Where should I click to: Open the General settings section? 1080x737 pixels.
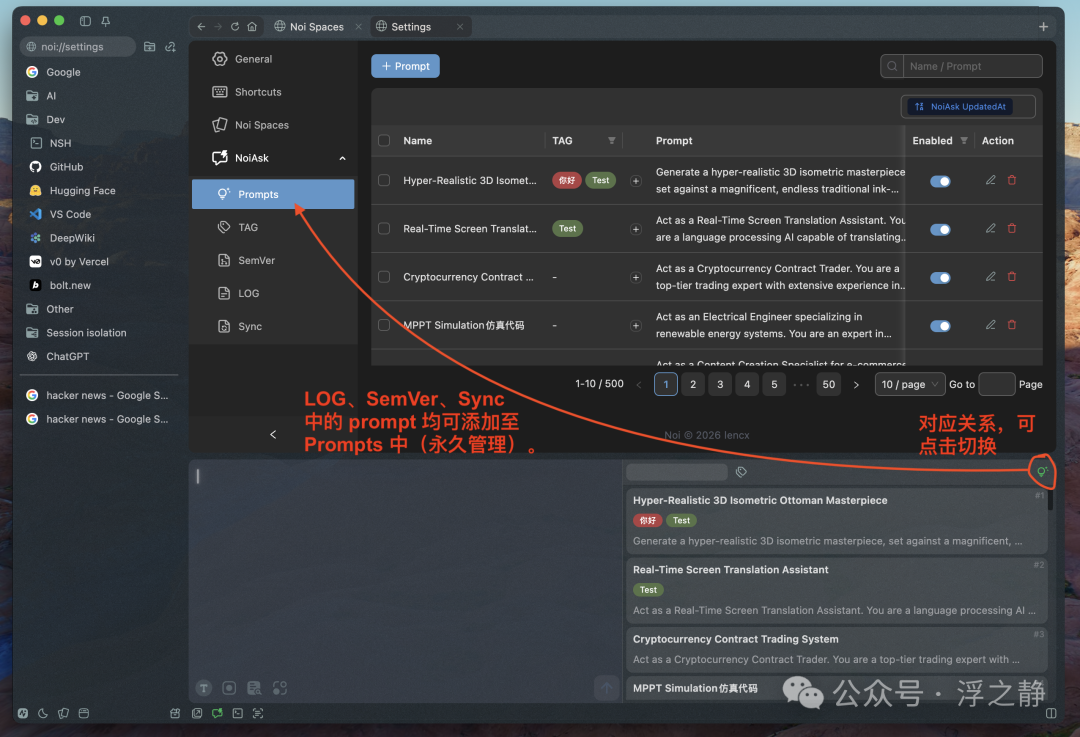[273, 59]
